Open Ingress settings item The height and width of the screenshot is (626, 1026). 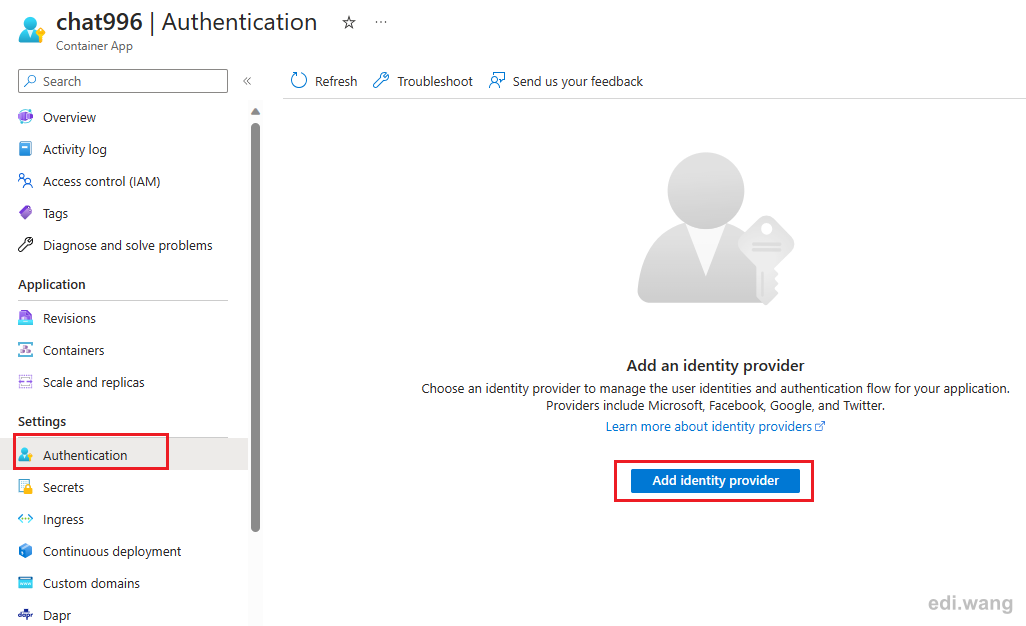[x=63, y=519]
